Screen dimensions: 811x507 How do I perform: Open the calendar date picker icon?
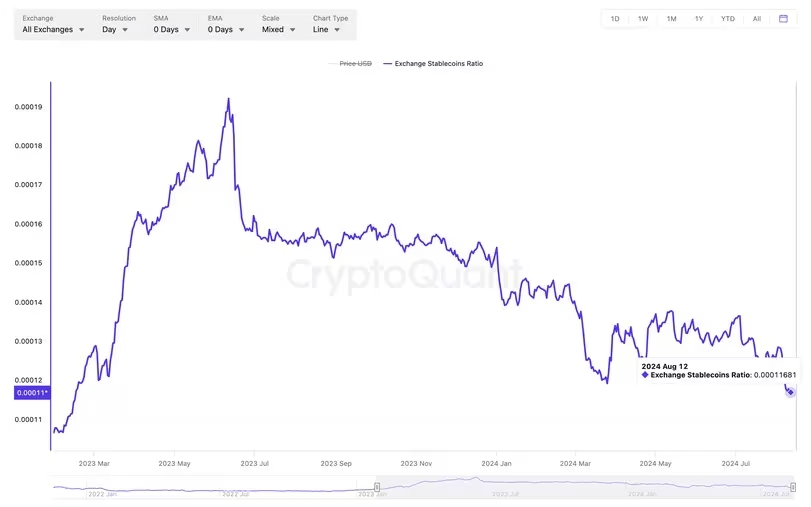coord(783,19)
